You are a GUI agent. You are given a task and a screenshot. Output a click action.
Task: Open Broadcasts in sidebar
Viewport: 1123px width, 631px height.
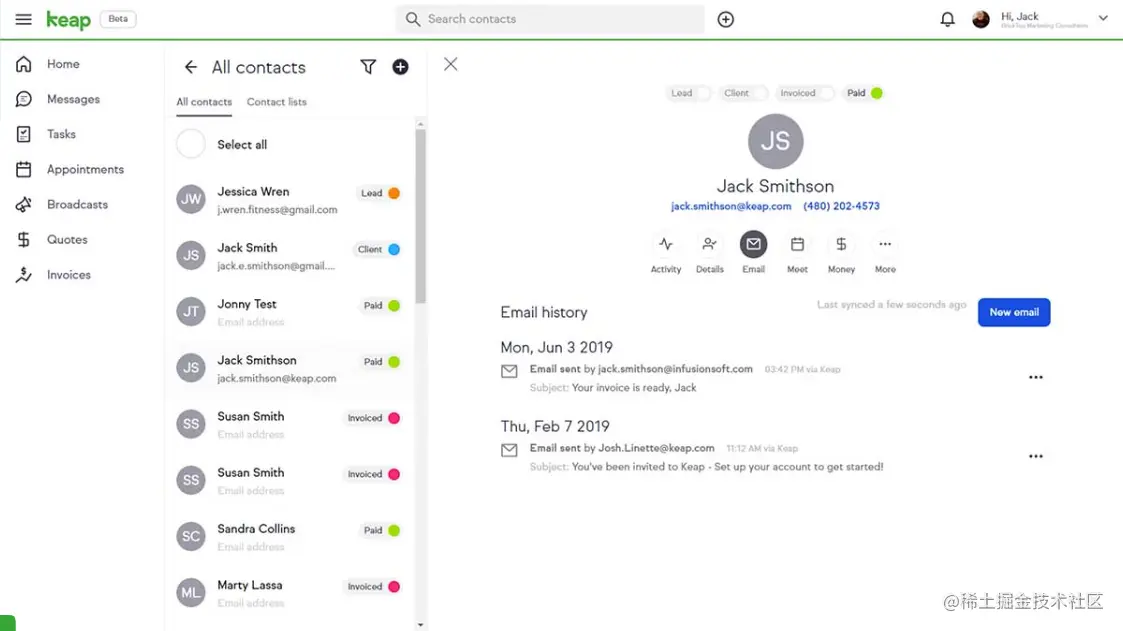pos(77,204)
